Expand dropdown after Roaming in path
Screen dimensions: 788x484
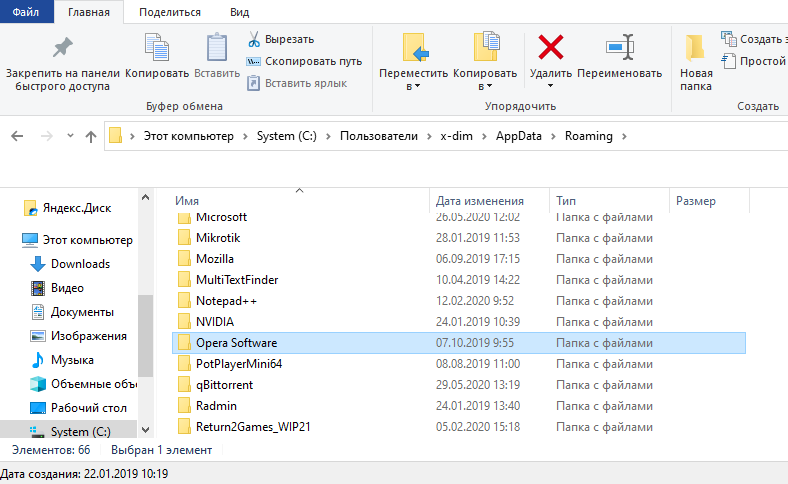[x=624, y=136]
